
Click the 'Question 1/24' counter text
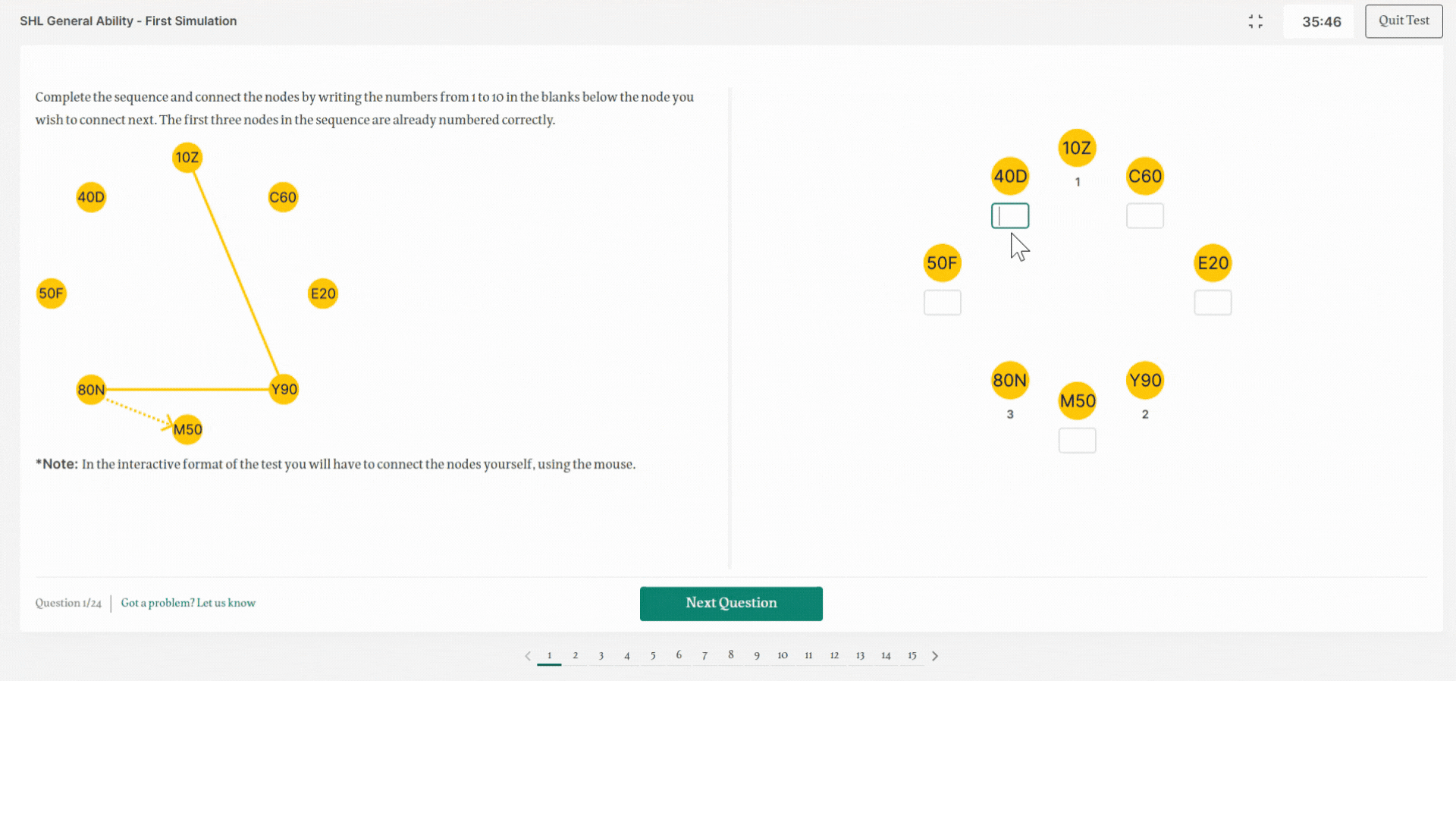(x=68, y=603)
